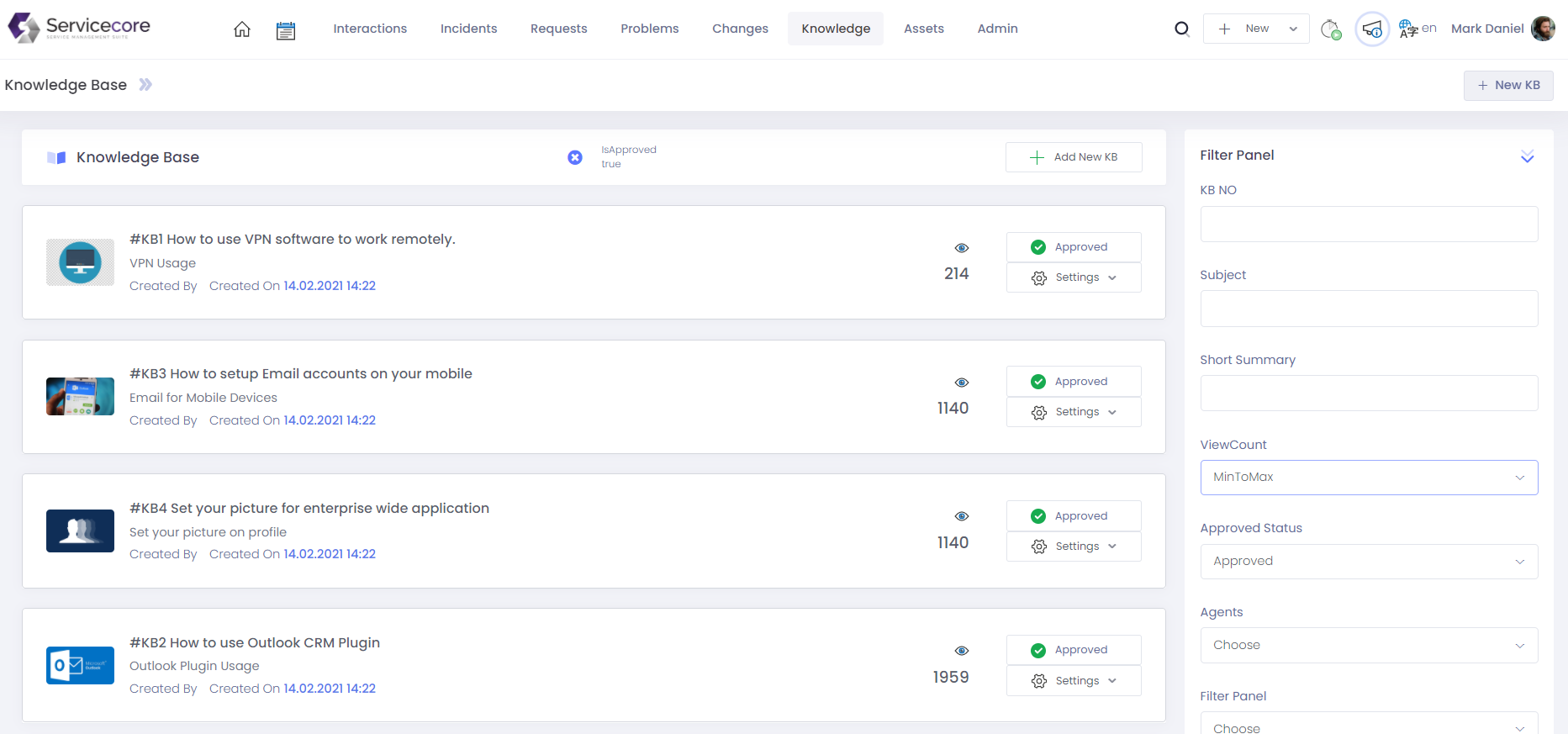
Task: Click the search magnifier icon
Action: (x=1181, y=29)
